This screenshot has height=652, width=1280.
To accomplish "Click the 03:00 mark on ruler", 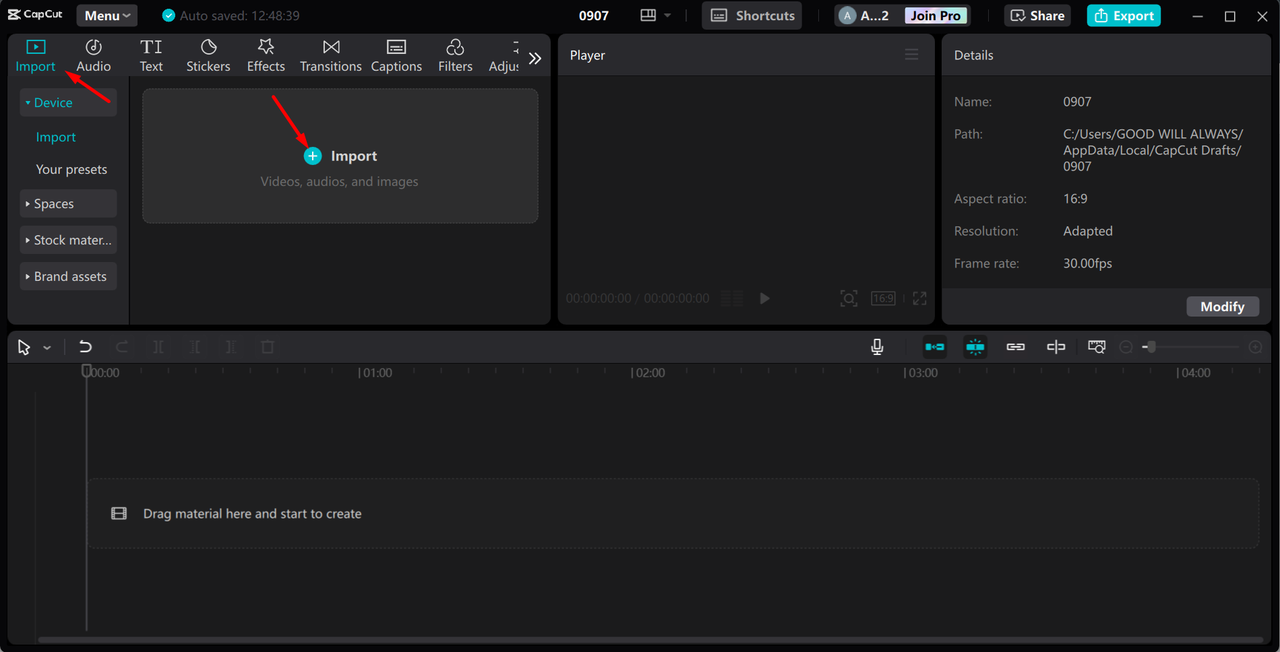I will [x=921, y=372].
